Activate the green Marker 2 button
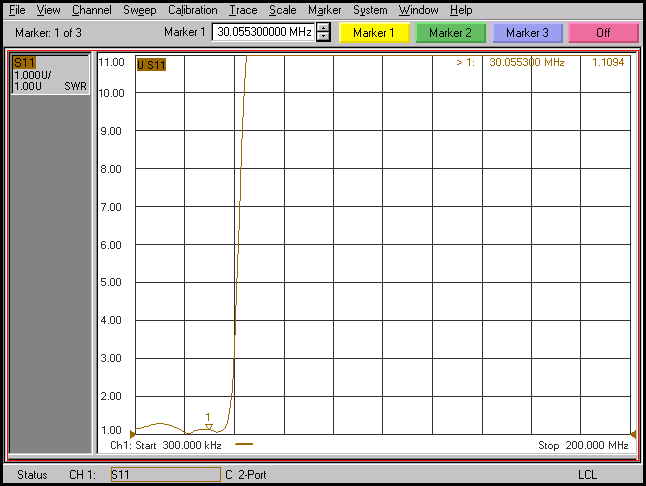The width and height of the screenshot is (646, 486). (451, 33)
